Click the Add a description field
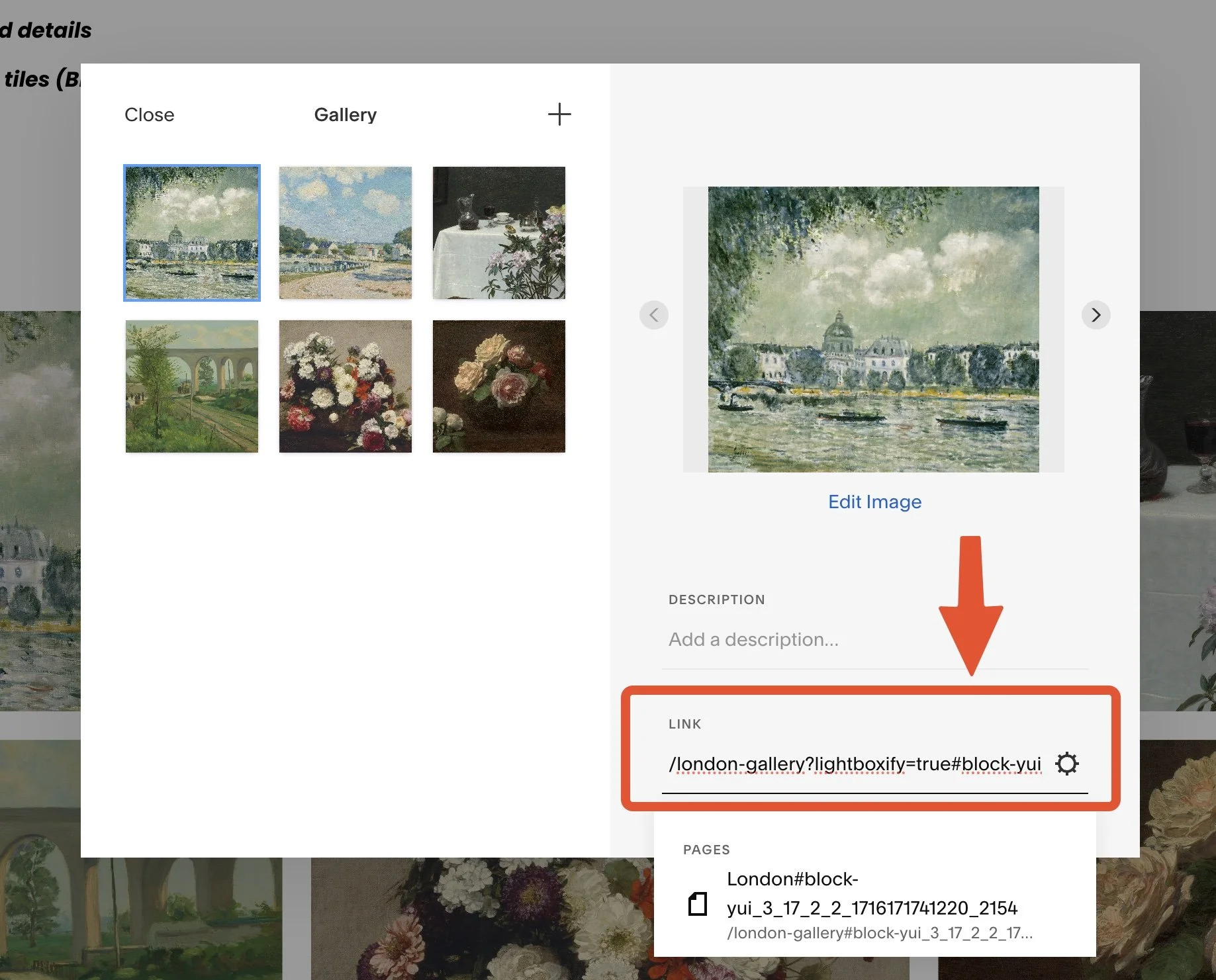Viewport: 1216px width, 980px height. [x=753, y=639]
